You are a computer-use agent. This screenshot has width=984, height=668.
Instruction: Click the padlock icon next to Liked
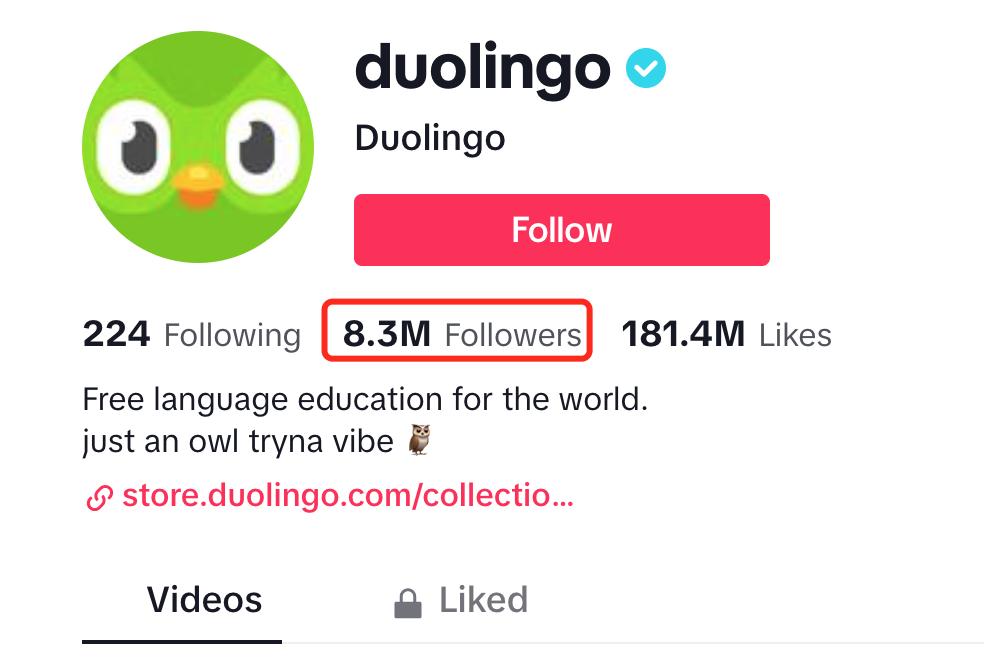pos(408,604)
